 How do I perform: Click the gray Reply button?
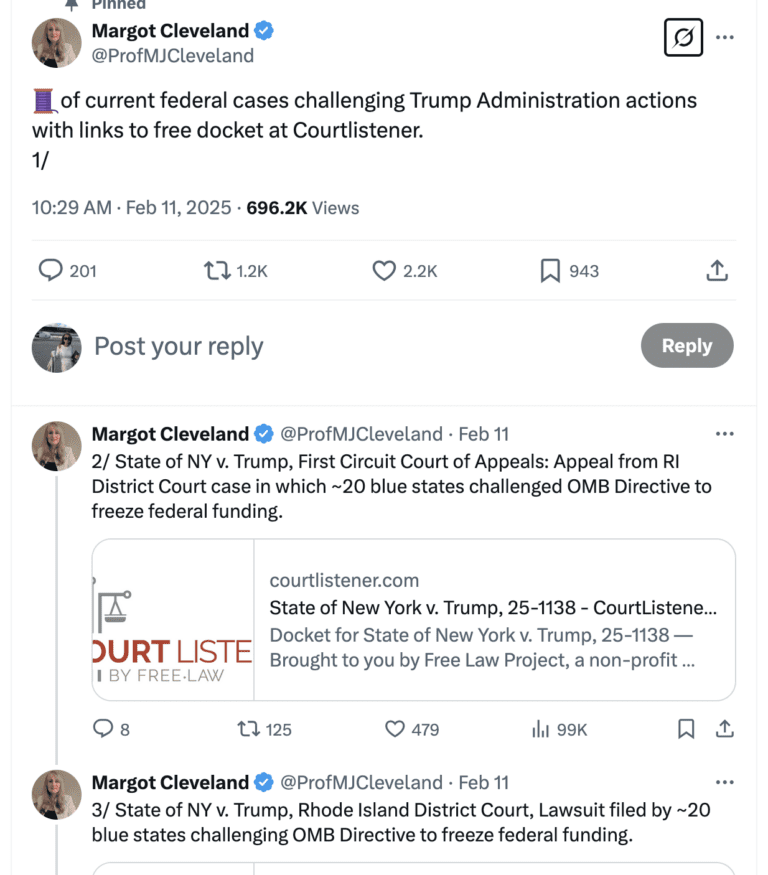click(687, 345)
